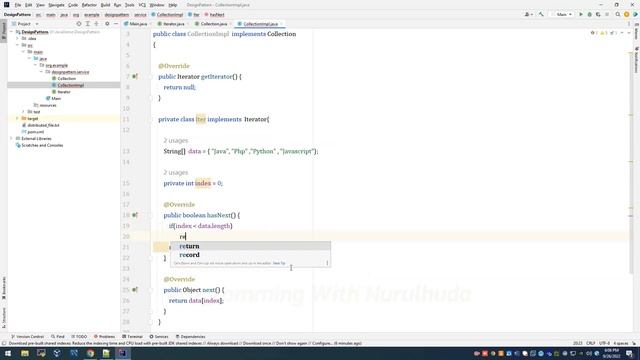
Task: Open completion popup three-dots options
Action: pos(327,263)
